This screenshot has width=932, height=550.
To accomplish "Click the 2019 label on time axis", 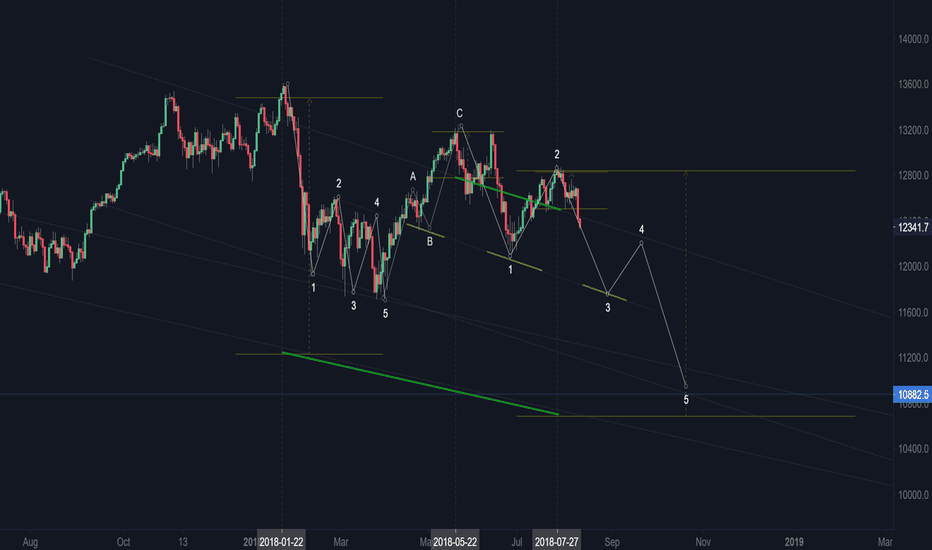I will [794, 542].
